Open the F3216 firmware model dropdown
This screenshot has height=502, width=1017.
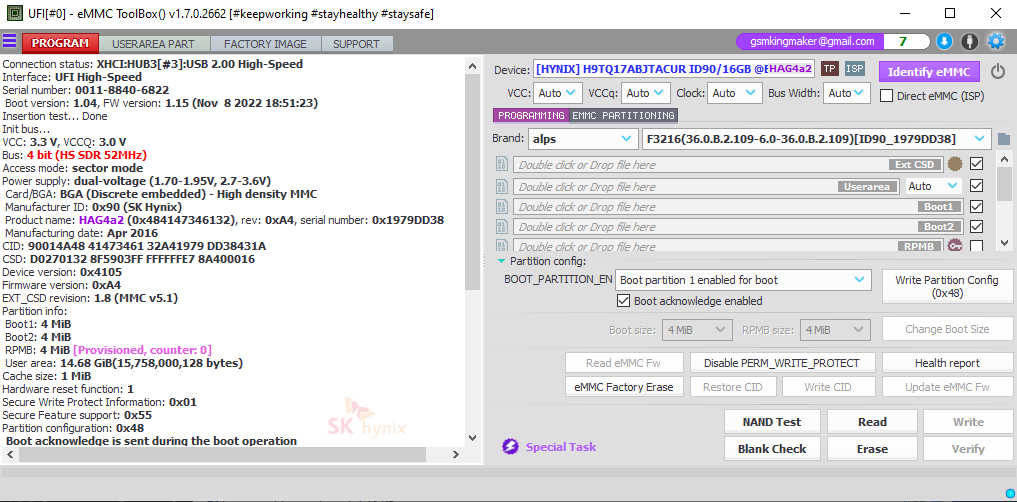pyautogui.click(x=816, y=139)
